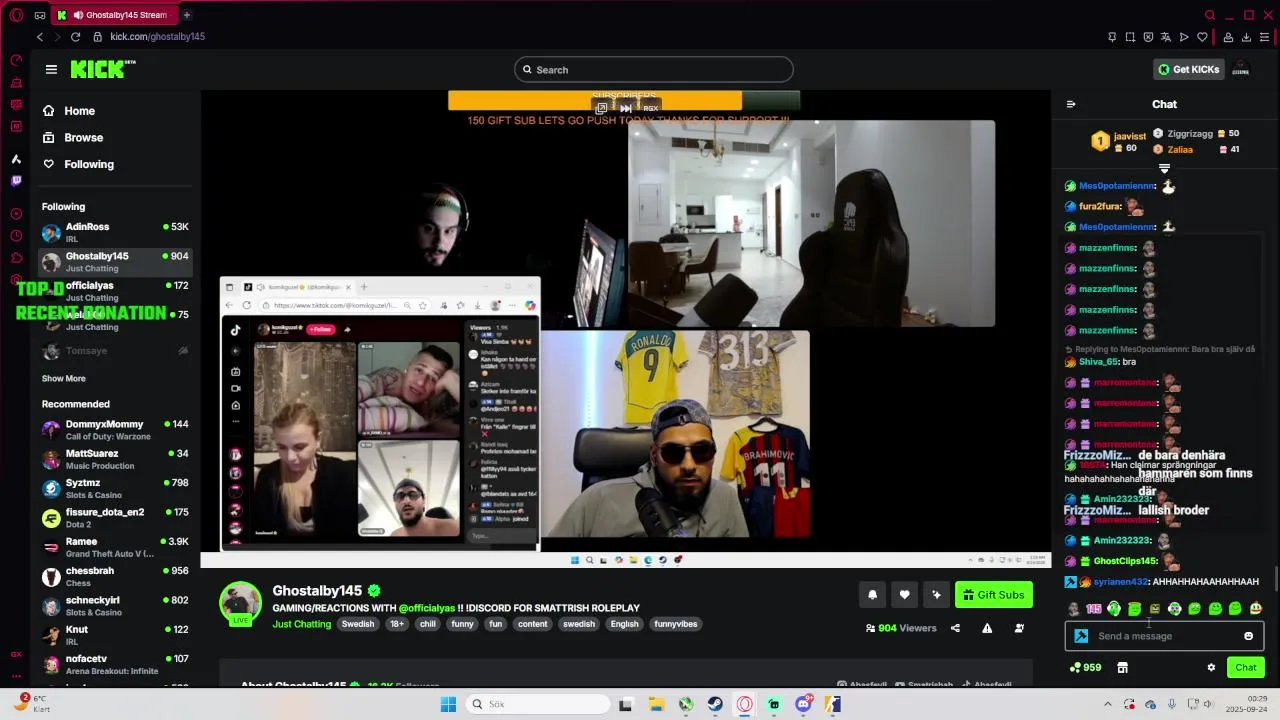This screenshot has height=720, width=1280.
Task: Take snapshot with browser capture icon
Action: pos(1130,37)
